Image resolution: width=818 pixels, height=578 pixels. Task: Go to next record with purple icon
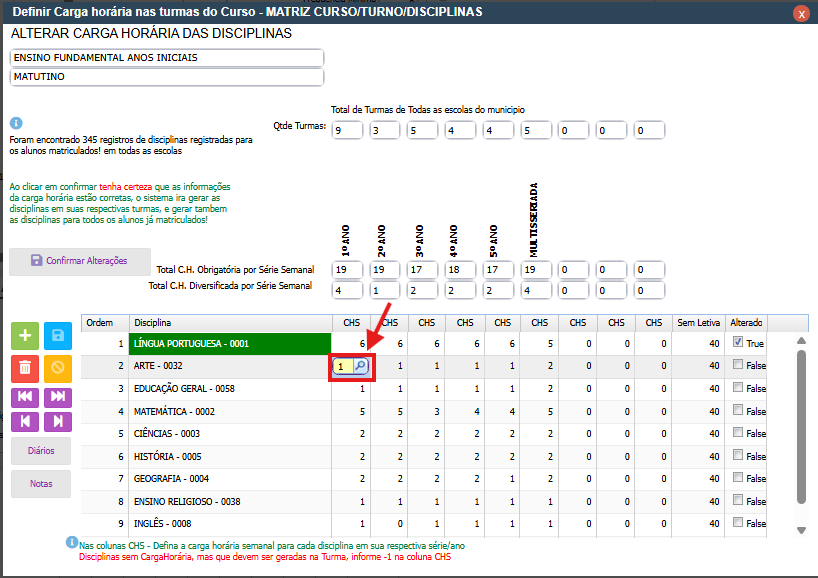57,421
